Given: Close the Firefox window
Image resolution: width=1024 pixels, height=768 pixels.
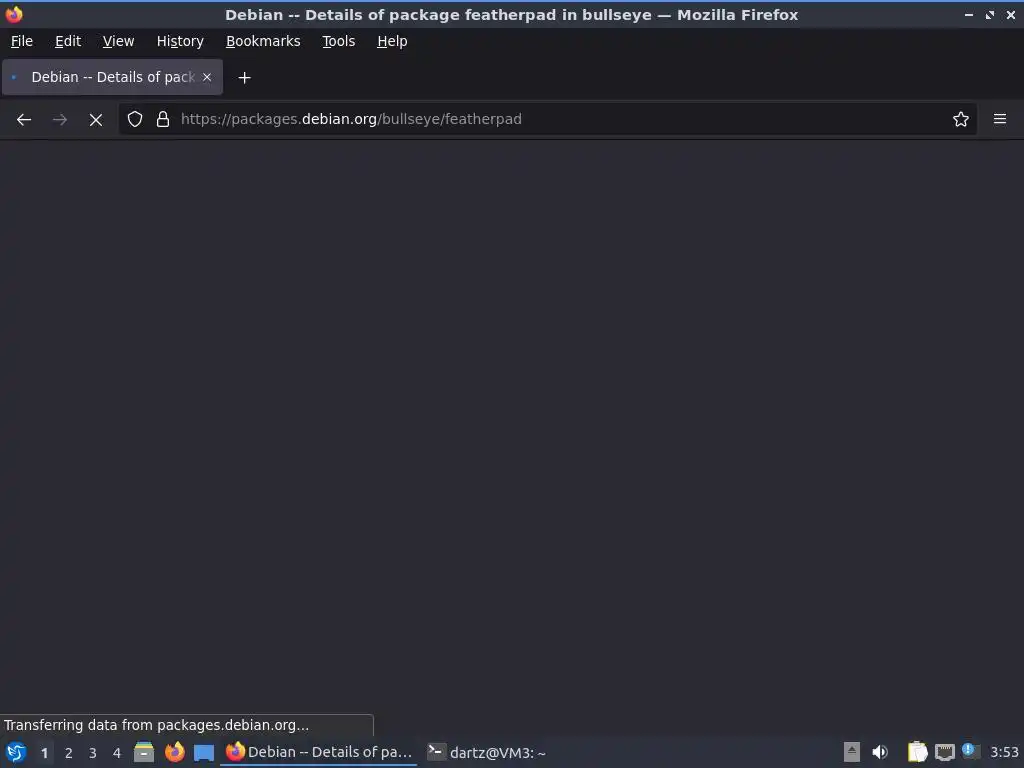Looking at the screenshot, I should coord(1010,14).
